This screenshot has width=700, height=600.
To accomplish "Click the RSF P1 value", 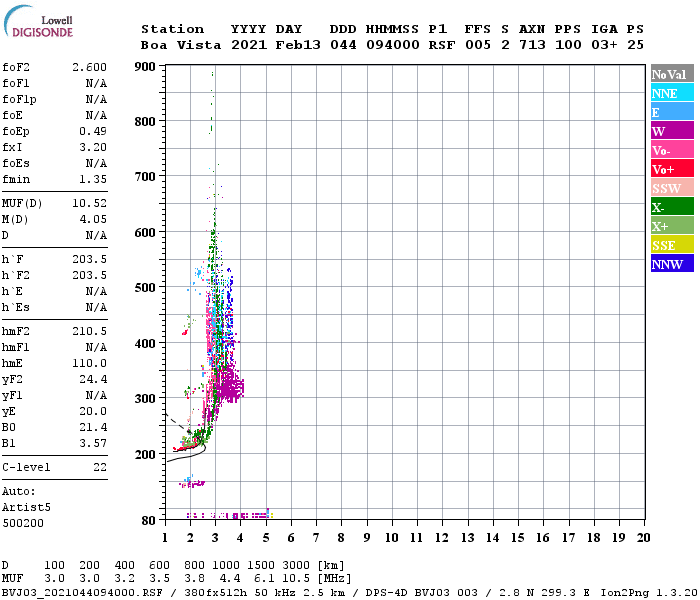I will (x=442, y=45).
